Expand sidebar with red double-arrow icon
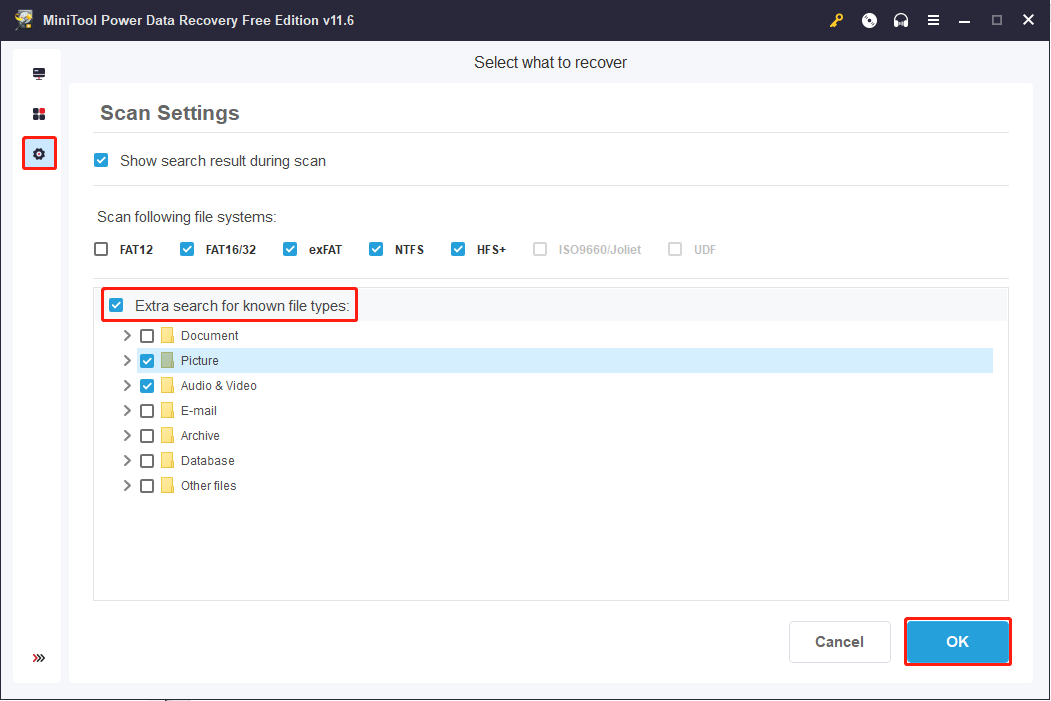The height and width of the screenshot is (701, 1051). (x=39, y=658)
